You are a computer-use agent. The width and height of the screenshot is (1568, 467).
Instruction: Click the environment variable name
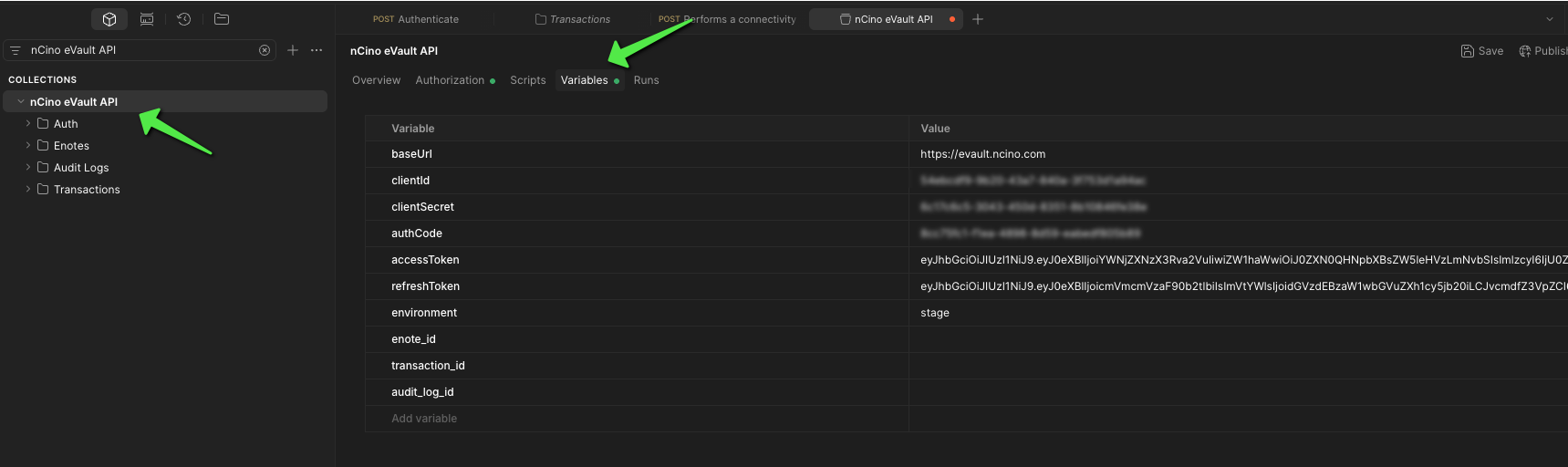pyautogui.click(x=424, y=313)
